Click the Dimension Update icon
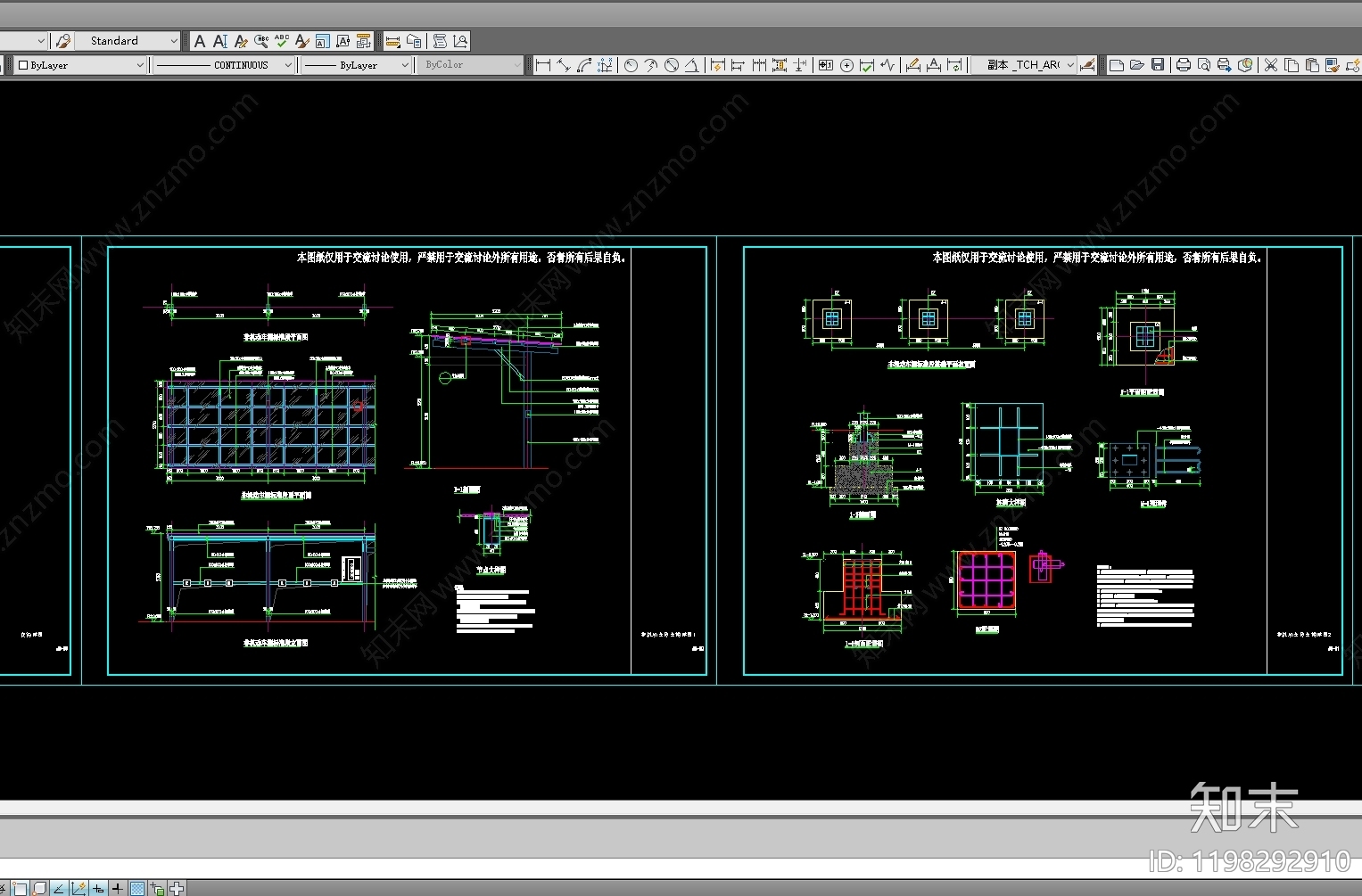Screen dimensions: 1362x896 (955, 65)
